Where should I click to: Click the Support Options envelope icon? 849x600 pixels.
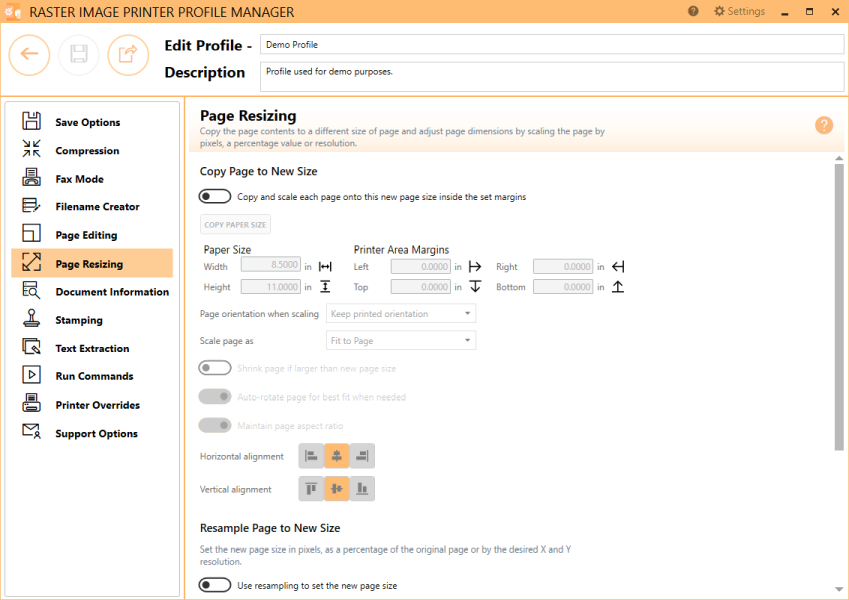click(31, 431)
